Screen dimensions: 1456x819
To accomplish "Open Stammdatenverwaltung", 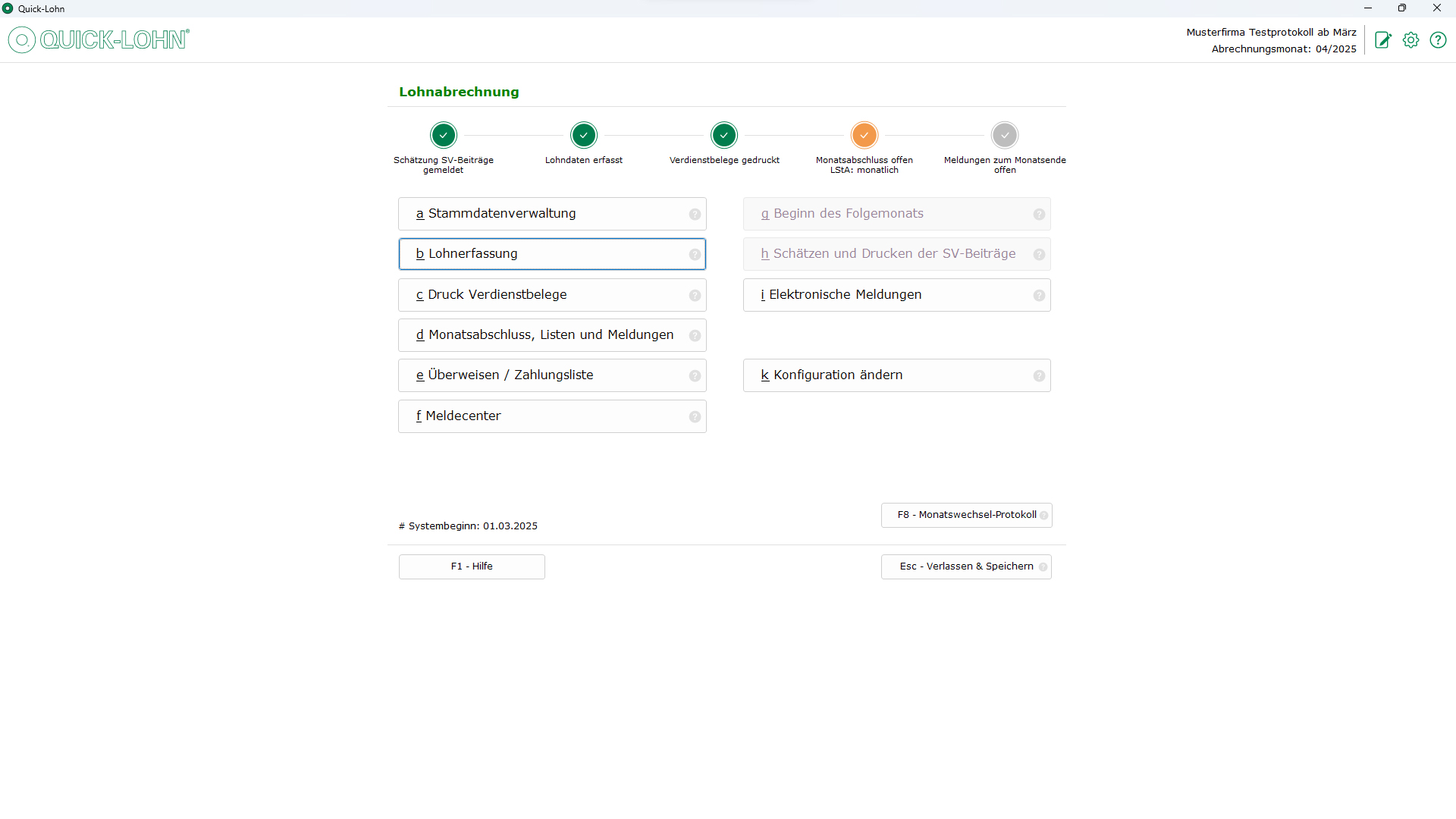I will (x=542, y=214).
